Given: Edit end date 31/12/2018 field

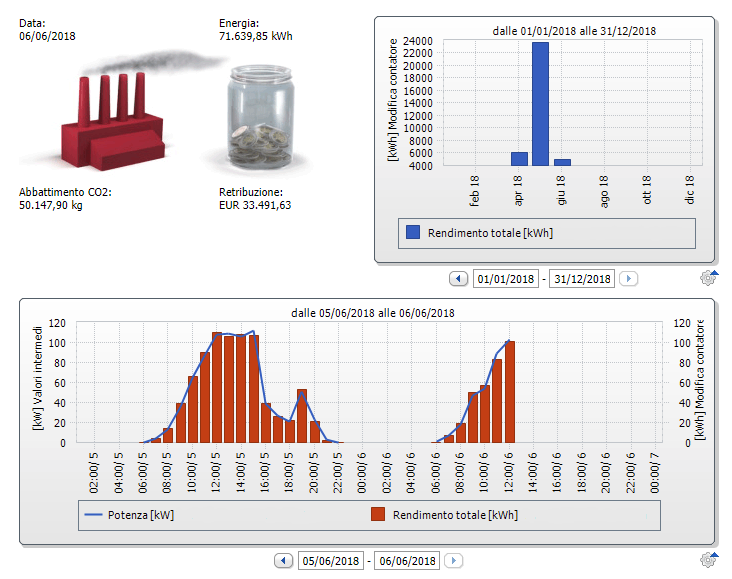Looking at the screenshot, I should [582, 279].
